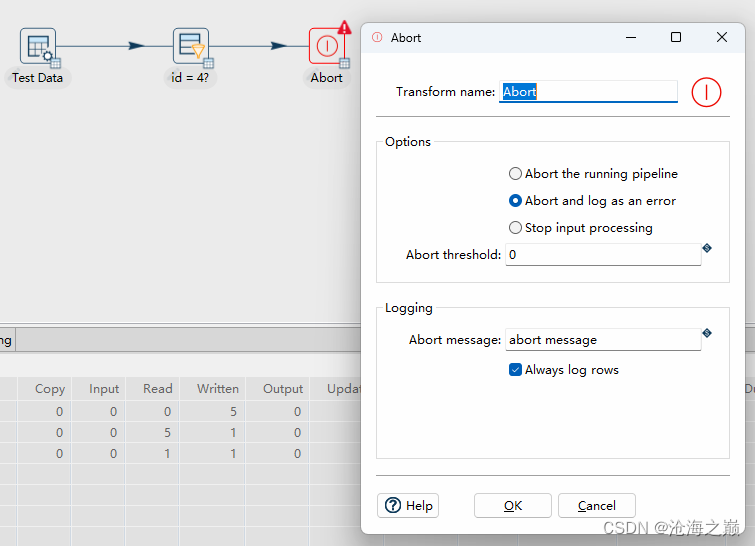Click the 'Test Data' label on canvas
The height and width of the screenshot is (546, 755).
(x=38, y=78)
